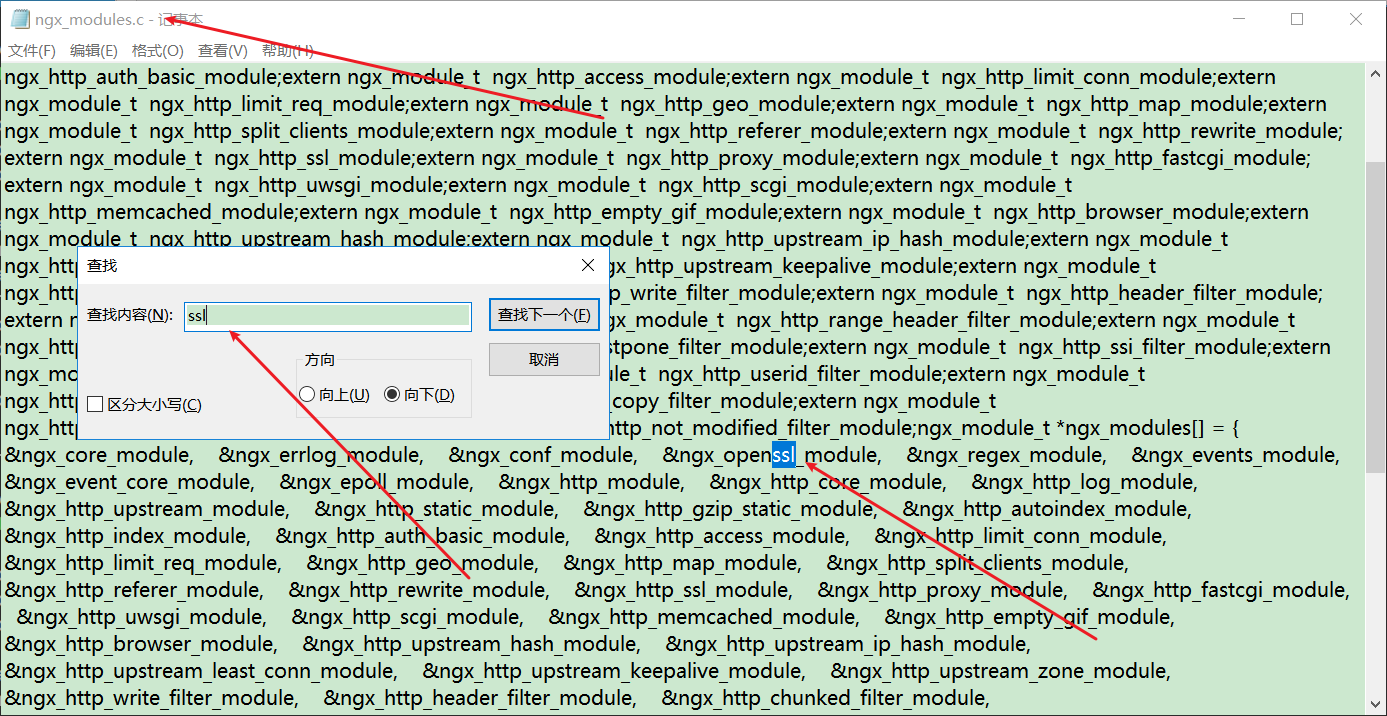Screen dimensions: 1387x716
Task: Click text '&ngx_http_upstream_hash_module,'
Action: click(472, 645)
